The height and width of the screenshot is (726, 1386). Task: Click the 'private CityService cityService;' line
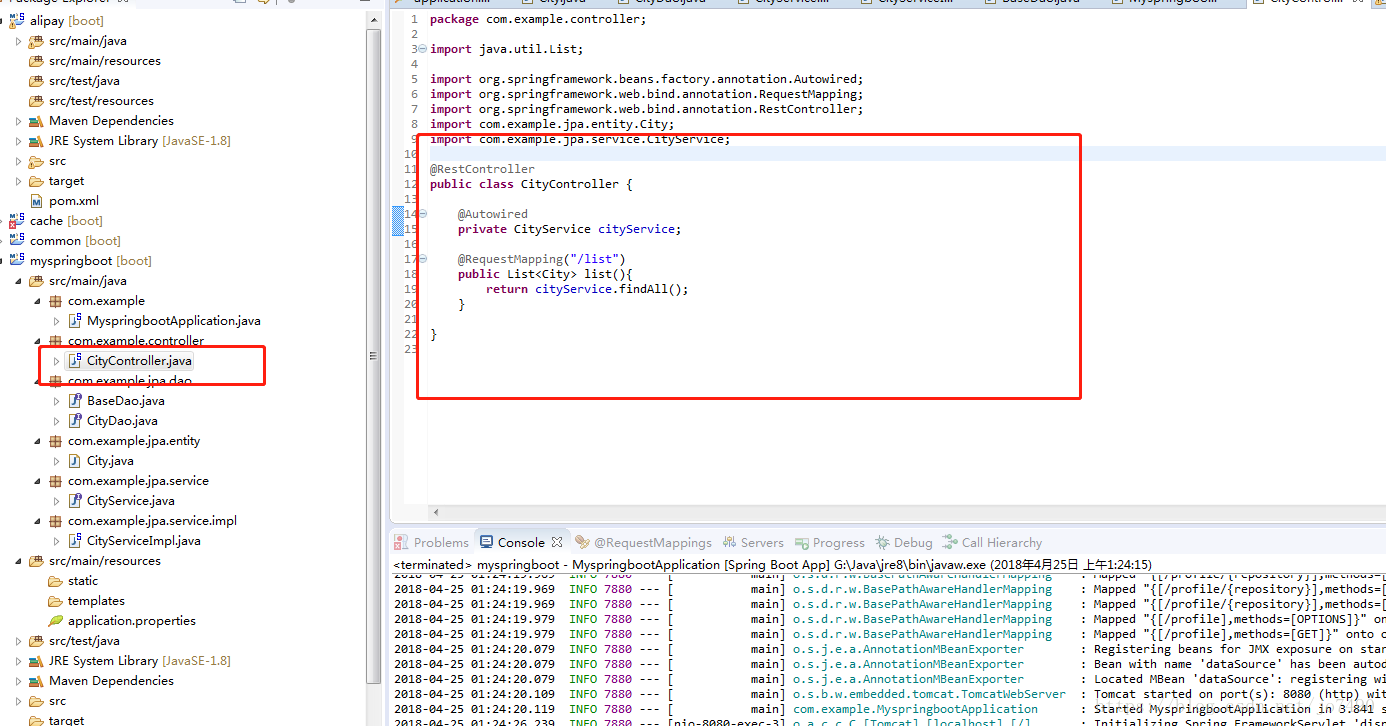569,229
